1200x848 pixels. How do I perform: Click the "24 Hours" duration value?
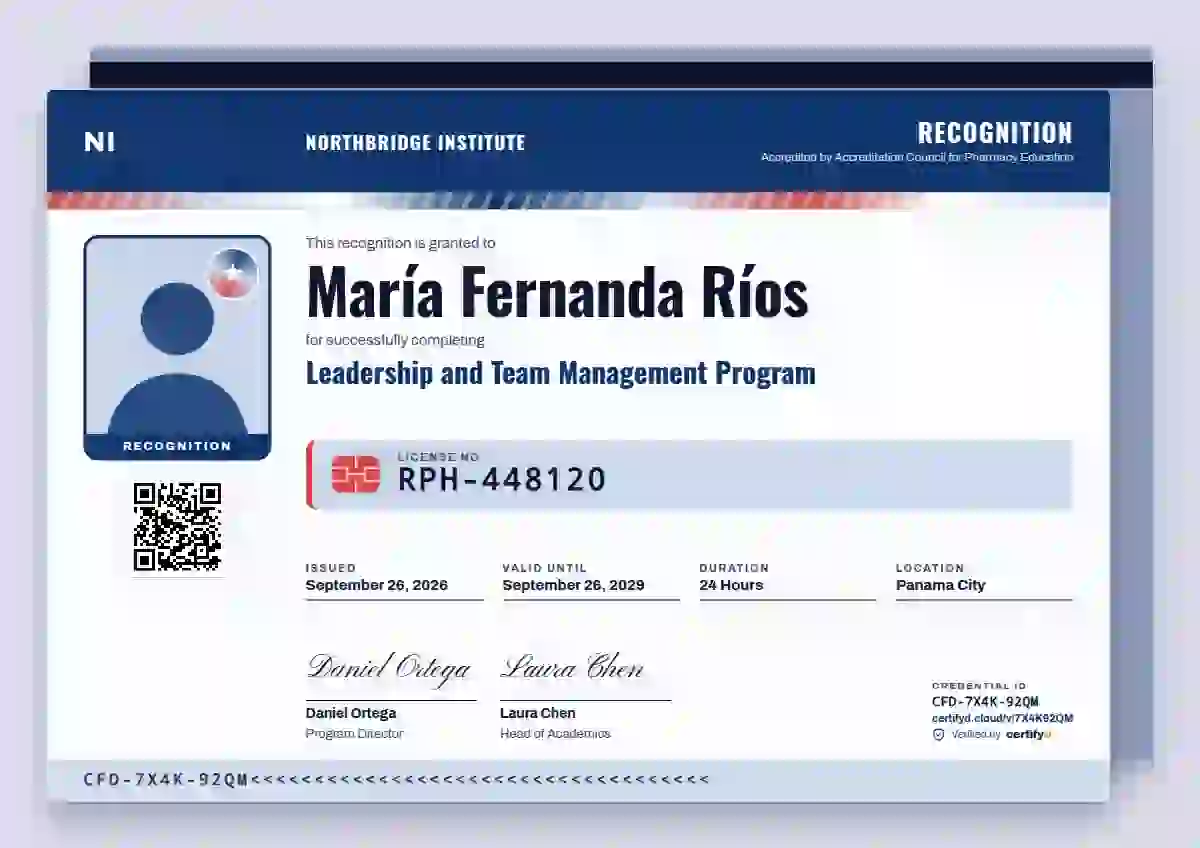[731, 586]
